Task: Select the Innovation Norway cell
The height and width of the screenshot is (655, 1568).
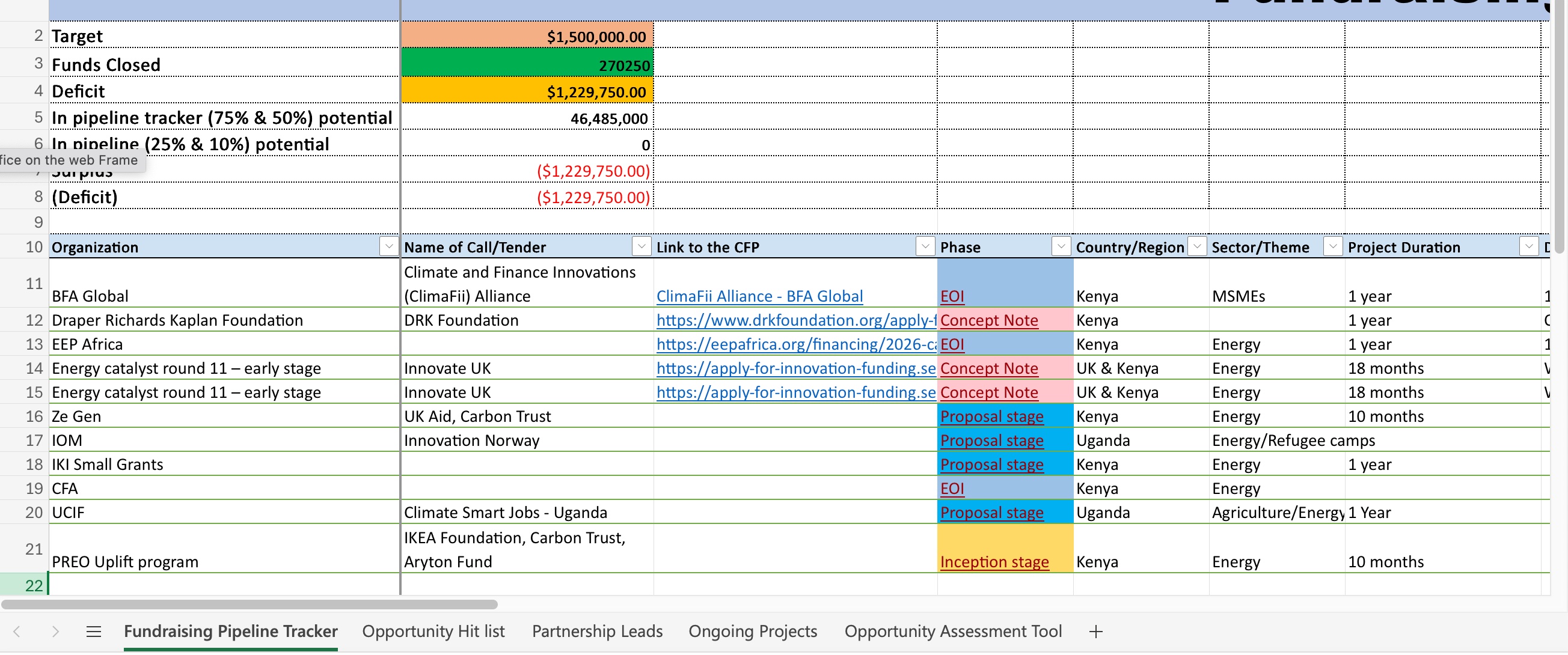Action: point(527,441)
